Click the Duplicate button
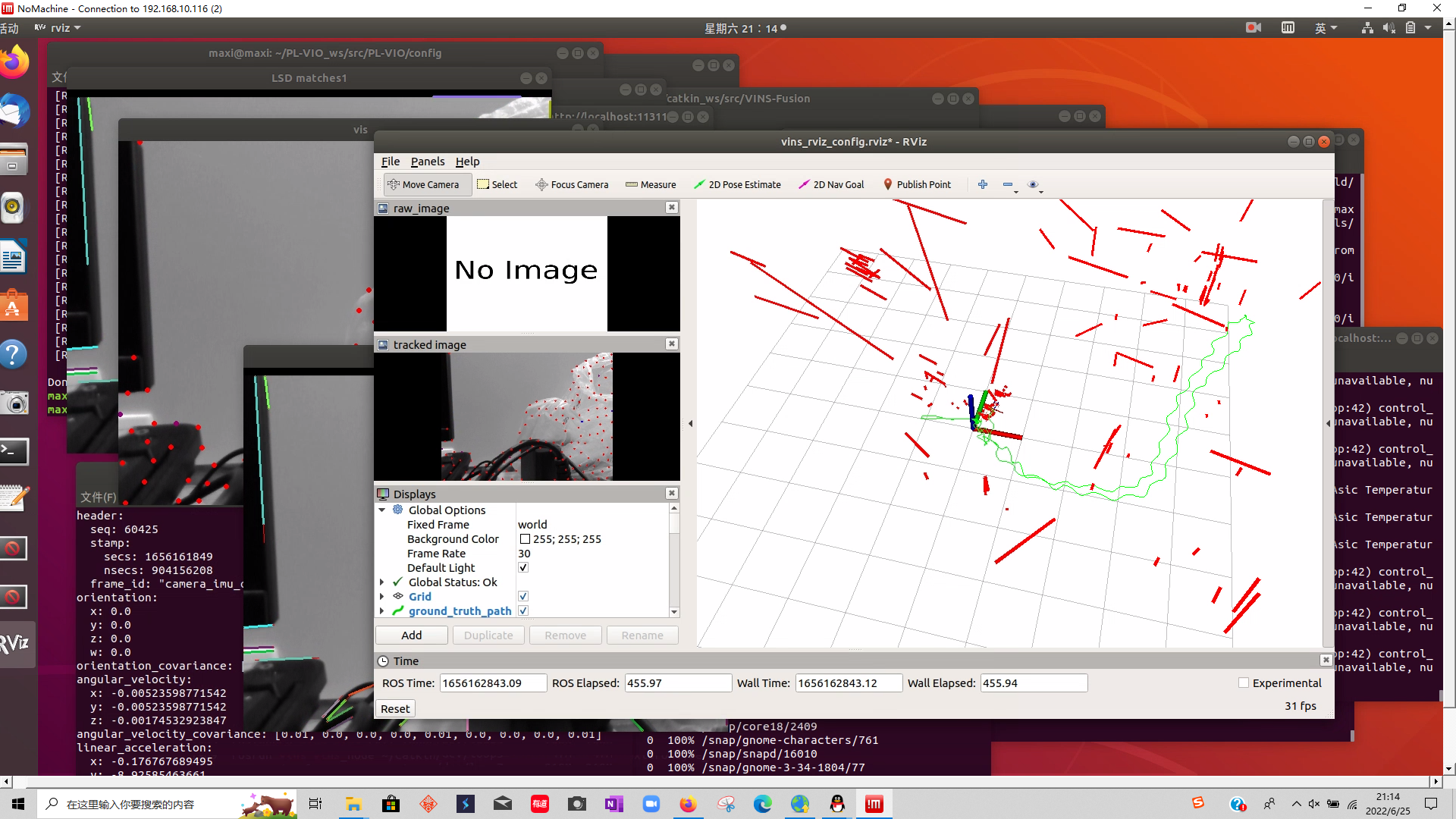Viewport: 1456px width, 819px height. [488, 635]
